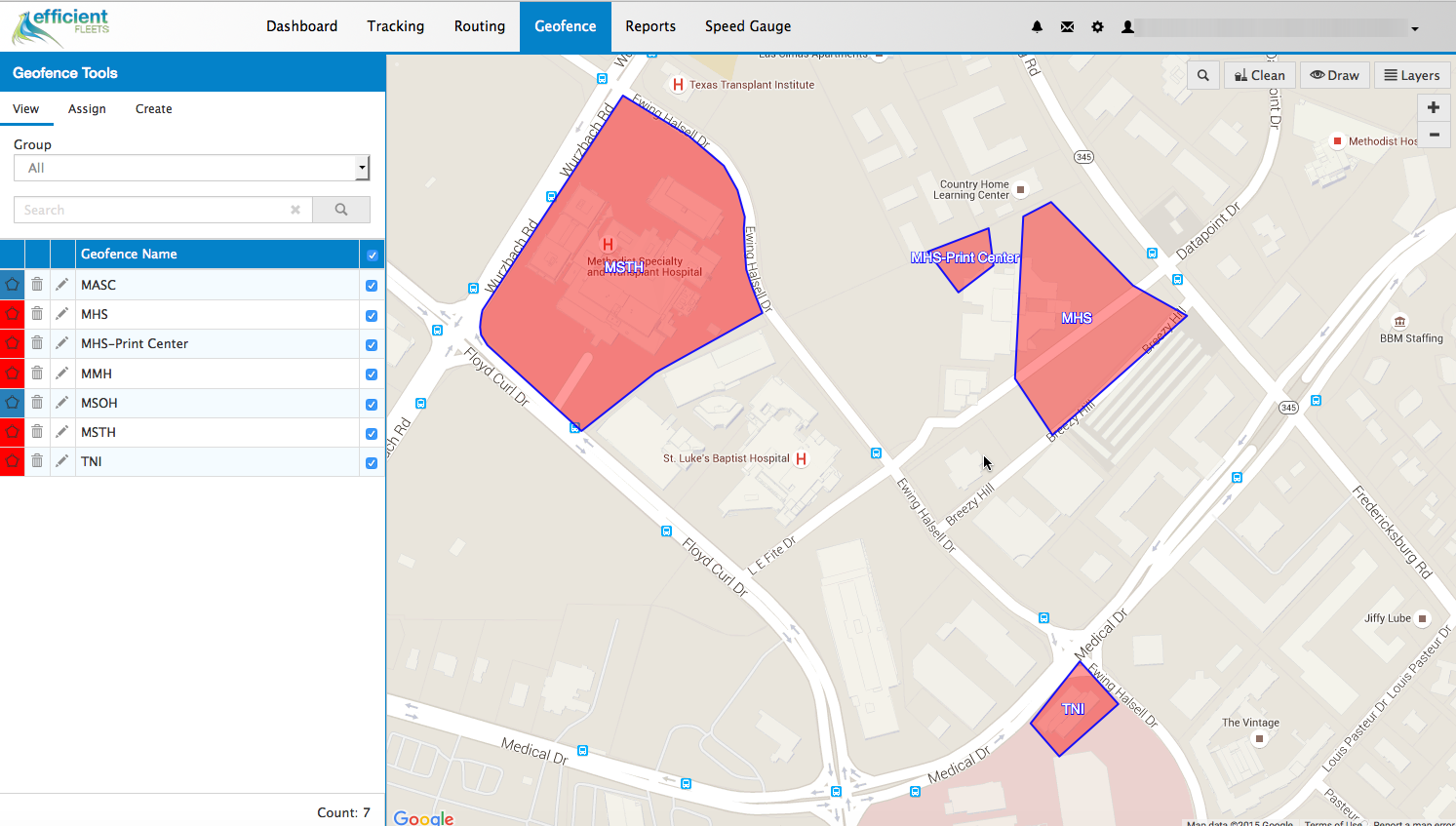Delete MHS-Print Center with trash icon
This screenshot has height=826, width=1456.
[37, 343]
